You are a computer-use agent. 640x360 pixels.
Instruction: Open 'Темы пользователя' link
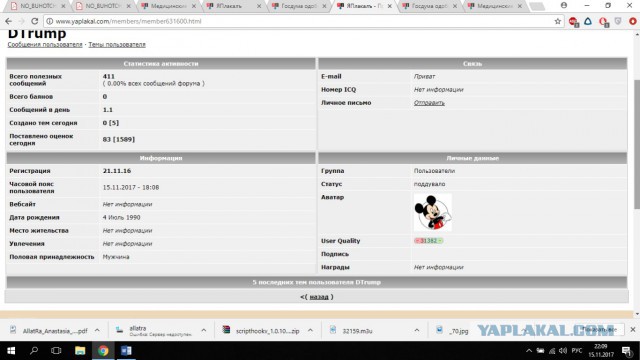(117, 44)
